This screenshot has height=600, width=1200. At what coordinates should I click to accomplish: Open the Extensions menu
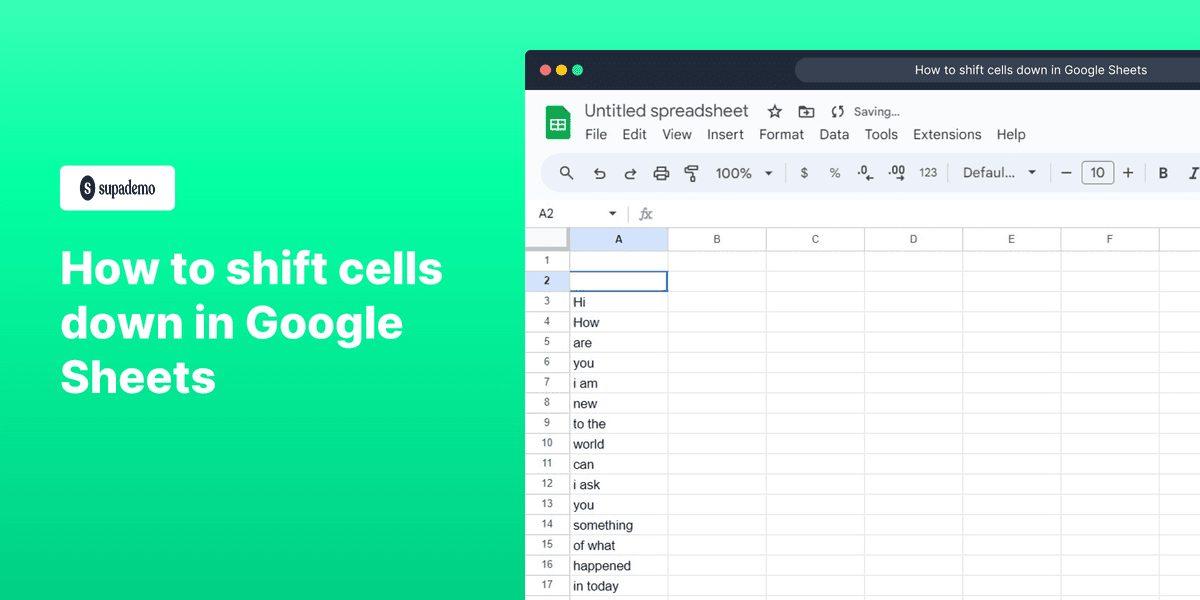(x=947, y=134)
